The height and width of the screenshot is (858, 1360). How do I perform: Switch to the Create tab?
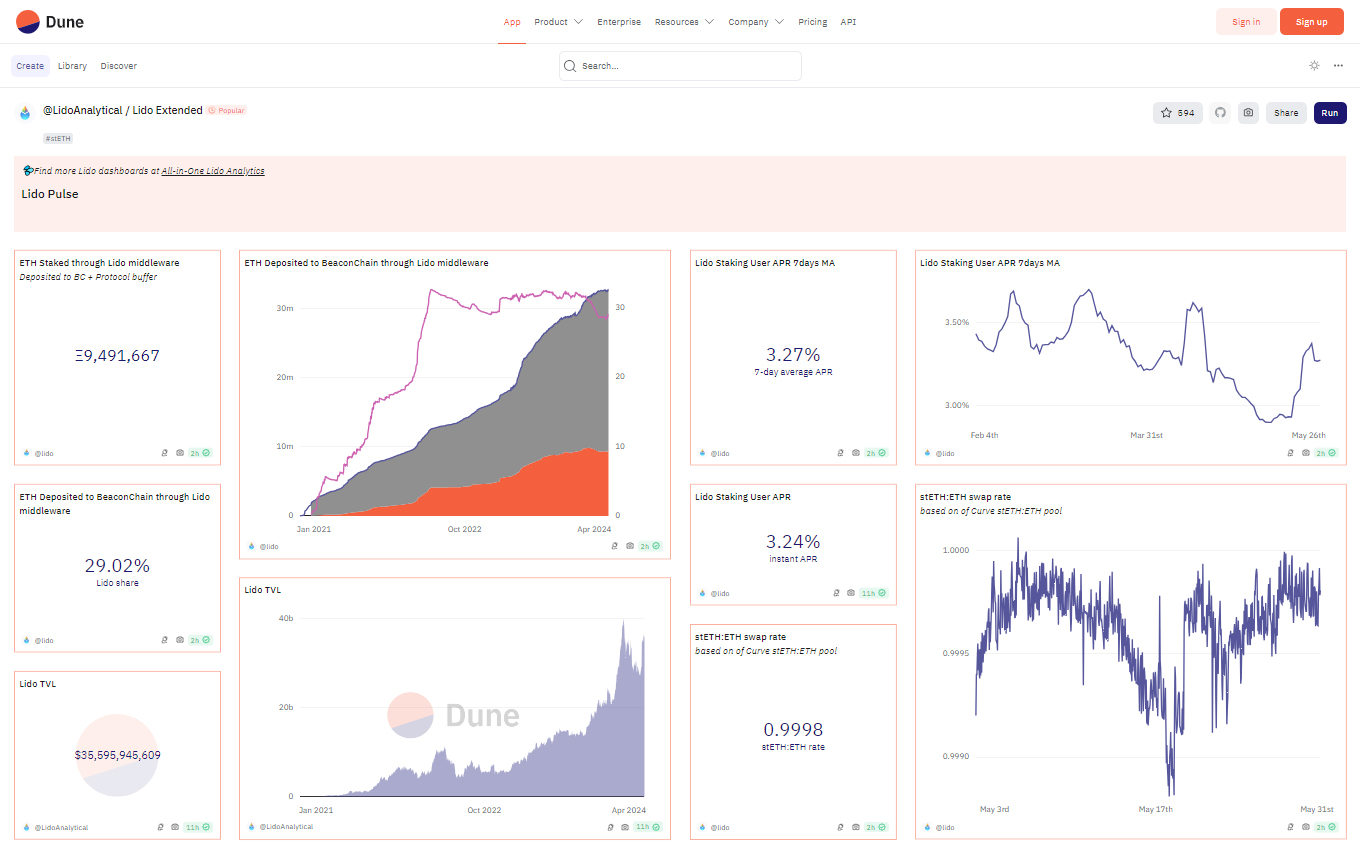pyautogui.click(x=30, y=66)
